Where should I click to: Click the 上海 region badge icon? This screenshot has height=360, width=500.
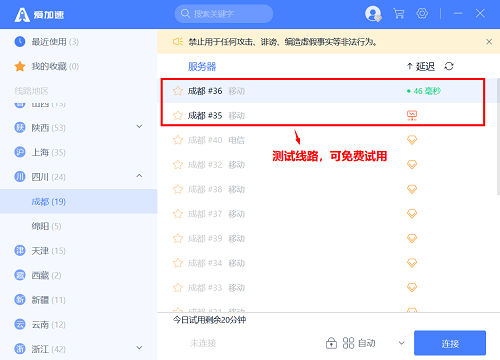[x=20, y=152]
